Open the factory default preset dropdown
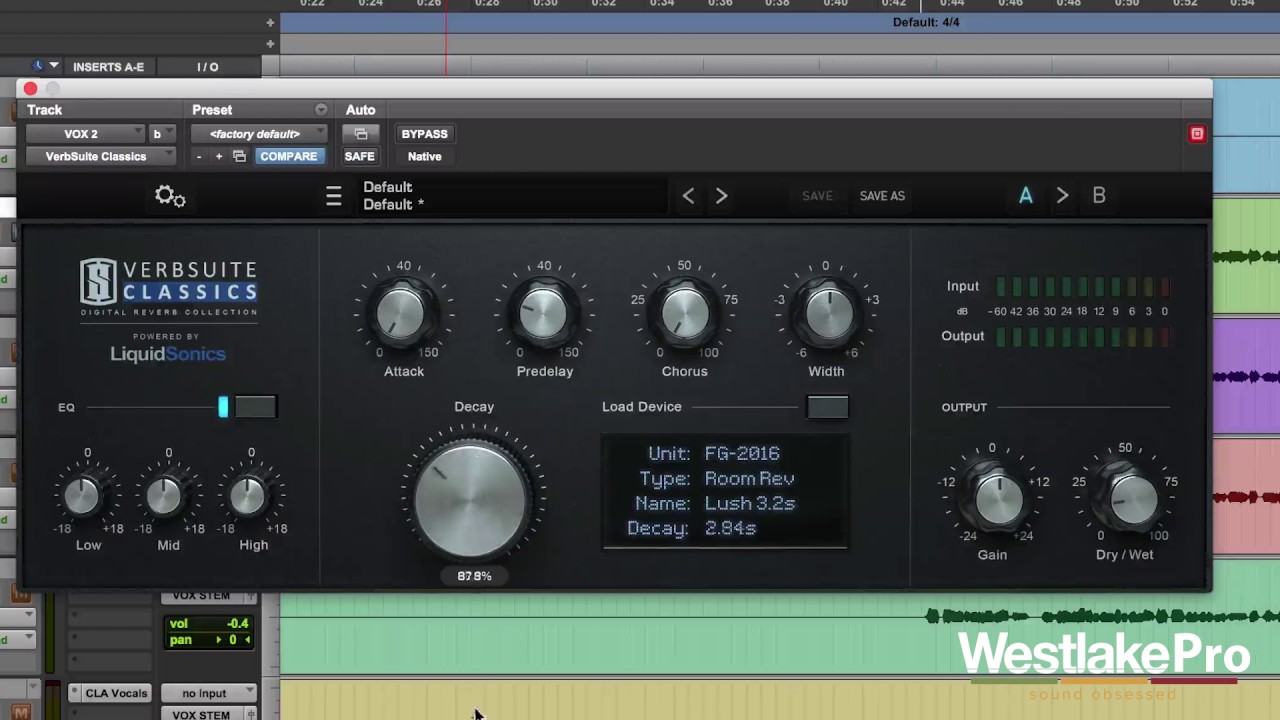This screenshot has height=720, width=1280. coord(260,134)
